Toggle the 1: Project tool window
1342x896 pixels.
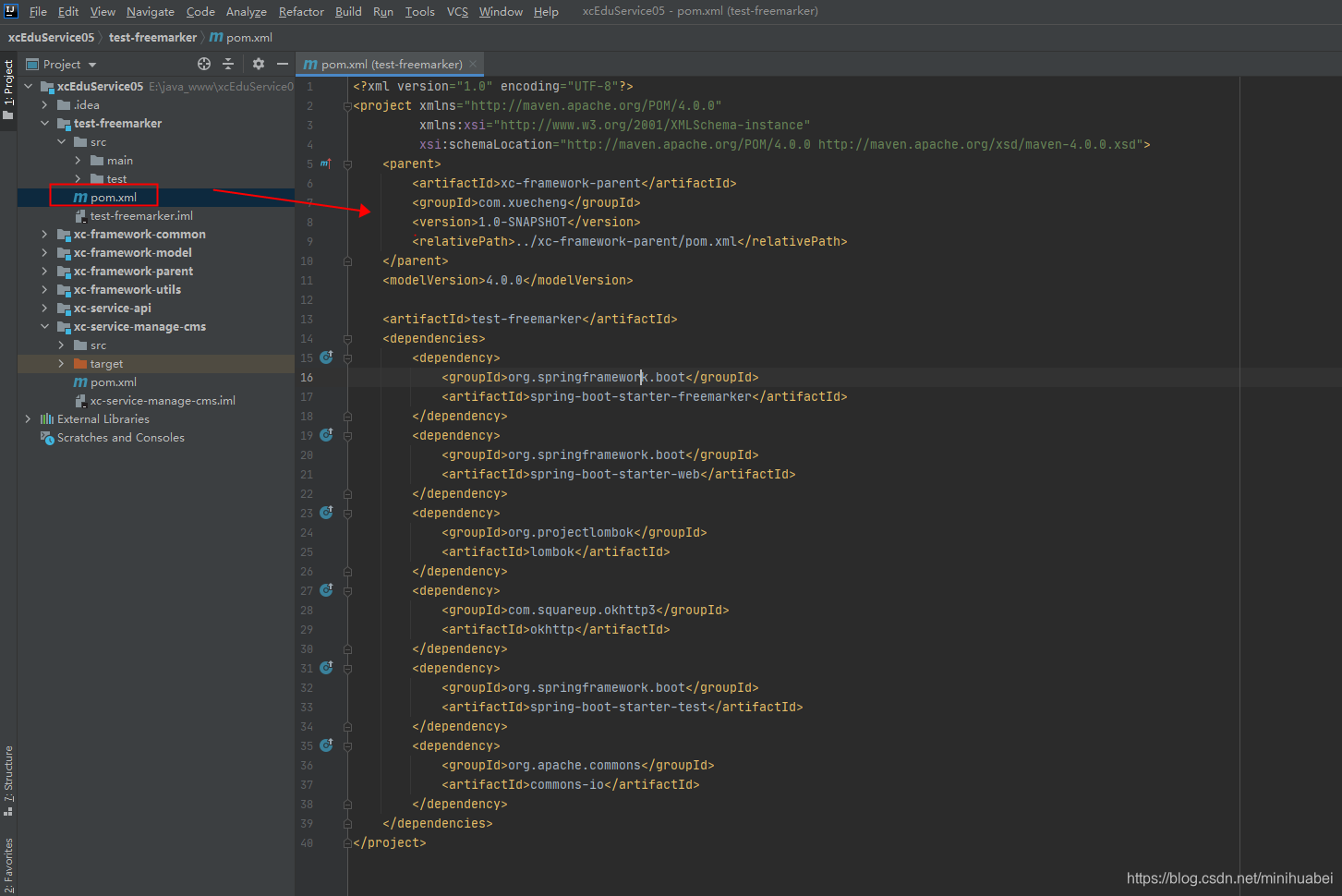[8, 91]
